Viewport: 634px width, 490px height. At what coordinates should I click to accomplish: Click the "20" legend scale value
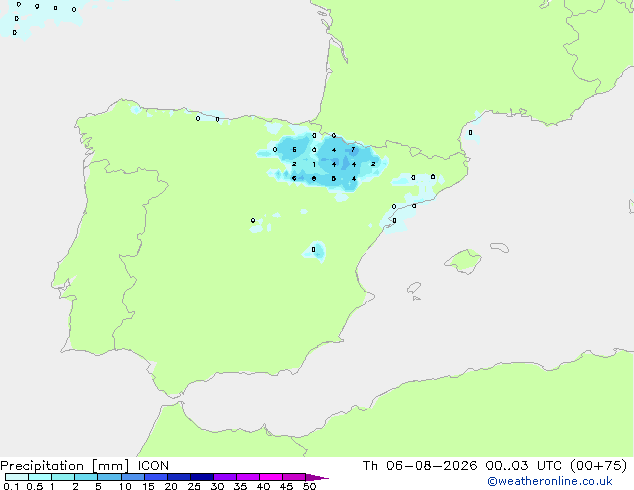point(171,486)
